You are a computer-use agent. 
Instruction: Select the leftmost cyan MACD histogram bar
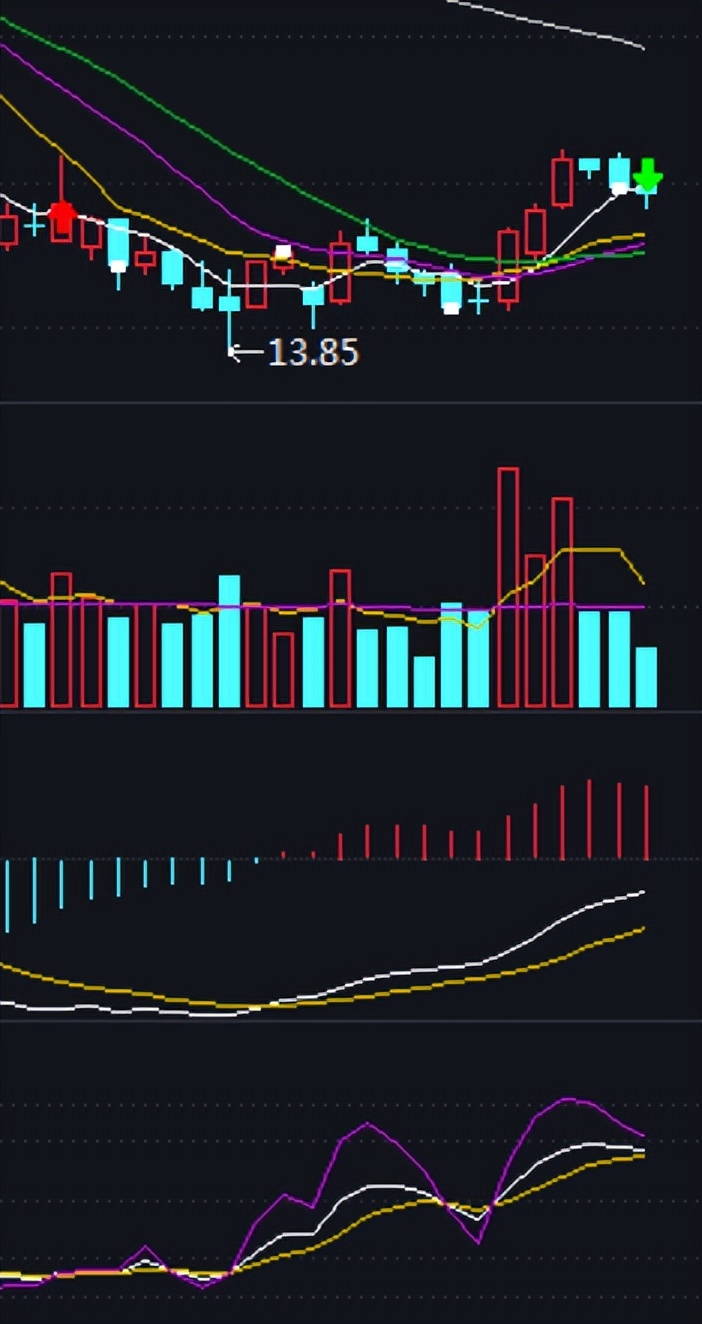pos(7,895)
